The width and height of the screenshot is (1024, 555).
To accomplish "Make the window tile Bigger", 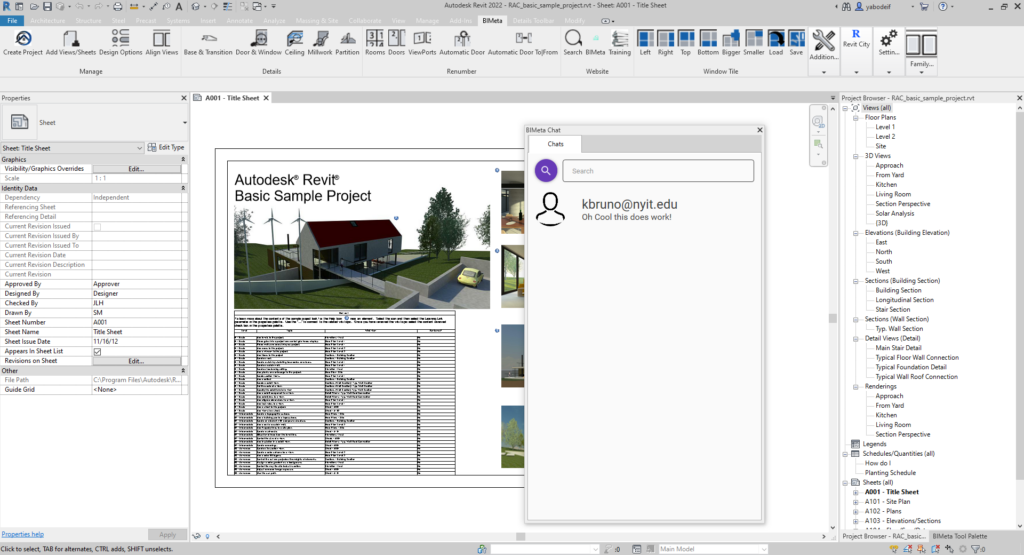I will pyautogui.click(x=731, y=42).
